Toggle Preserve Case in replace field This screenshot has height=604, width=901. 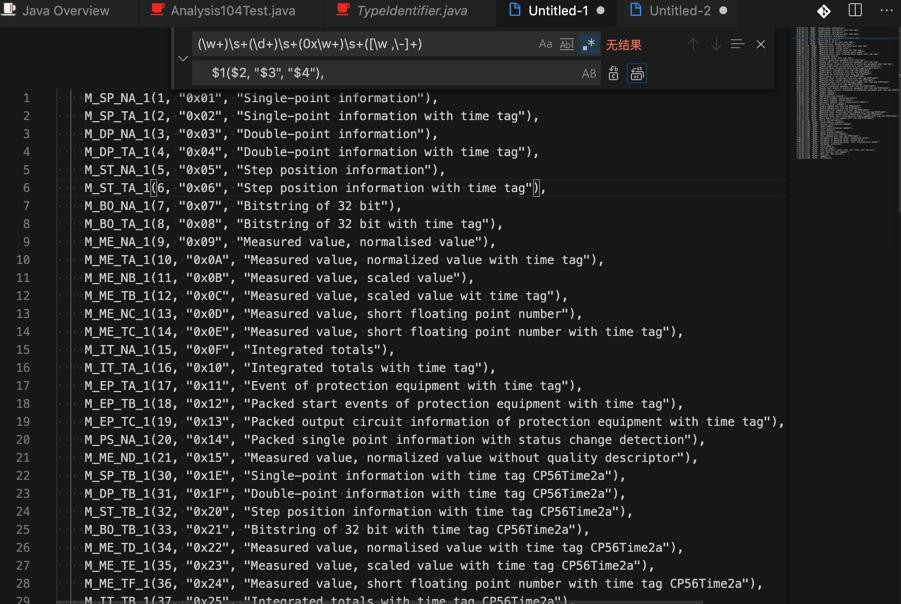coord(589,74)
